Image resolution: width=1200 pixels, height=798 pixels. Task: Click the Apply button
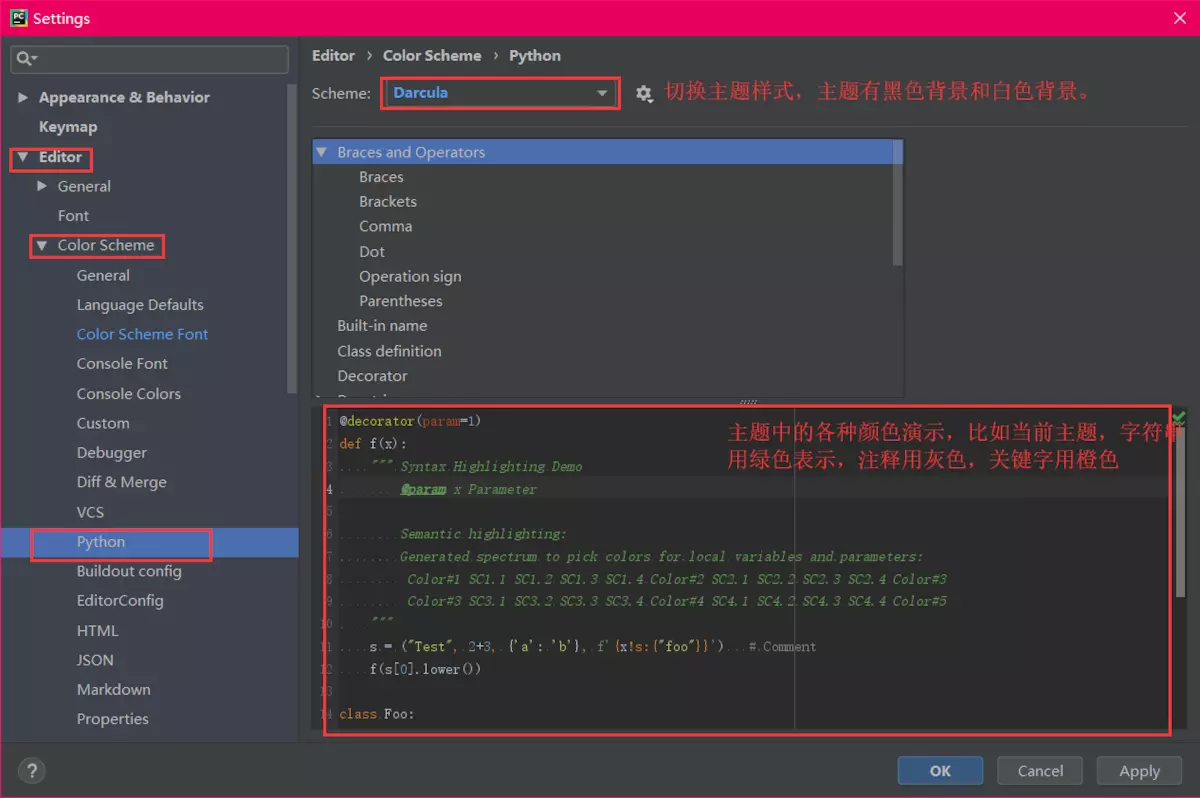tap(1139, 770)
